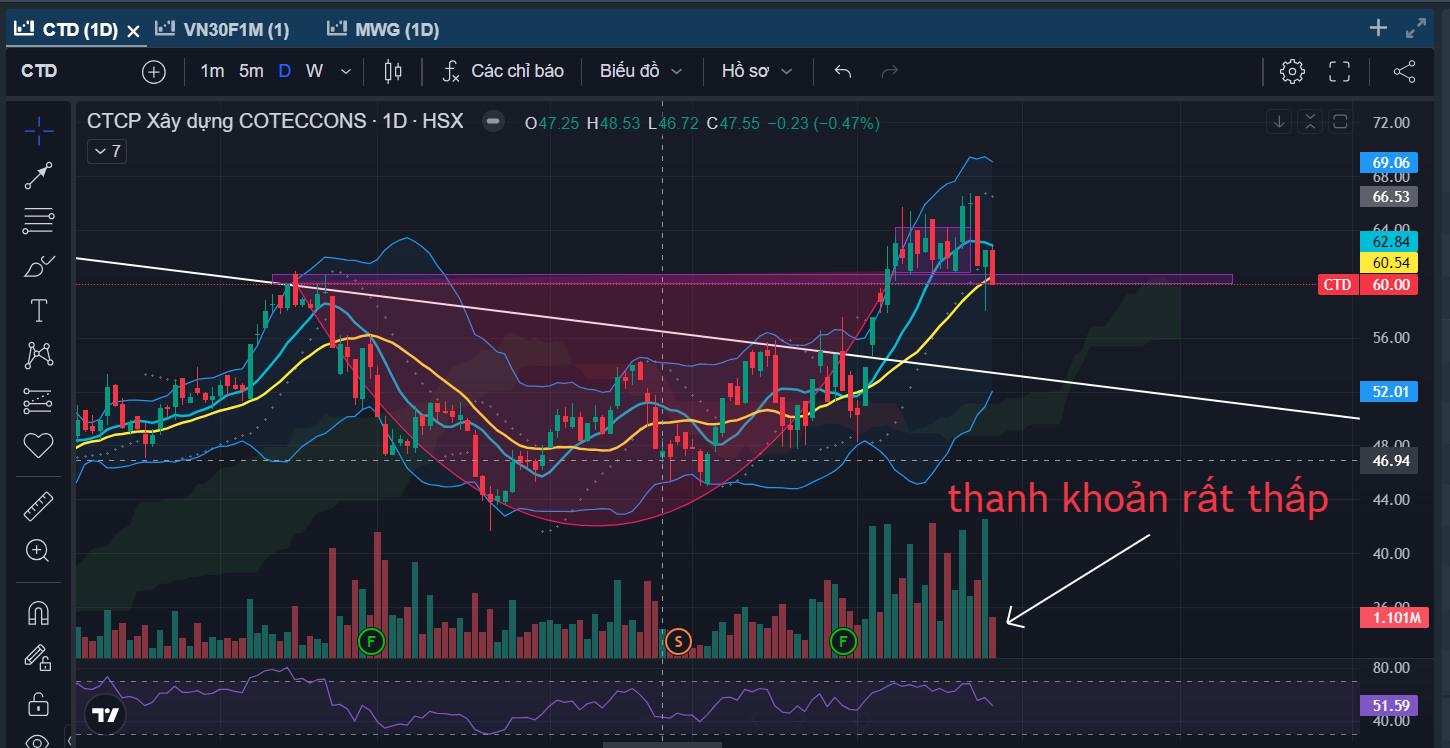The height and width of the screenshot is (748, 1450).
Task: Click the 51.59 purple RSI label
Action: point(1390,706)
